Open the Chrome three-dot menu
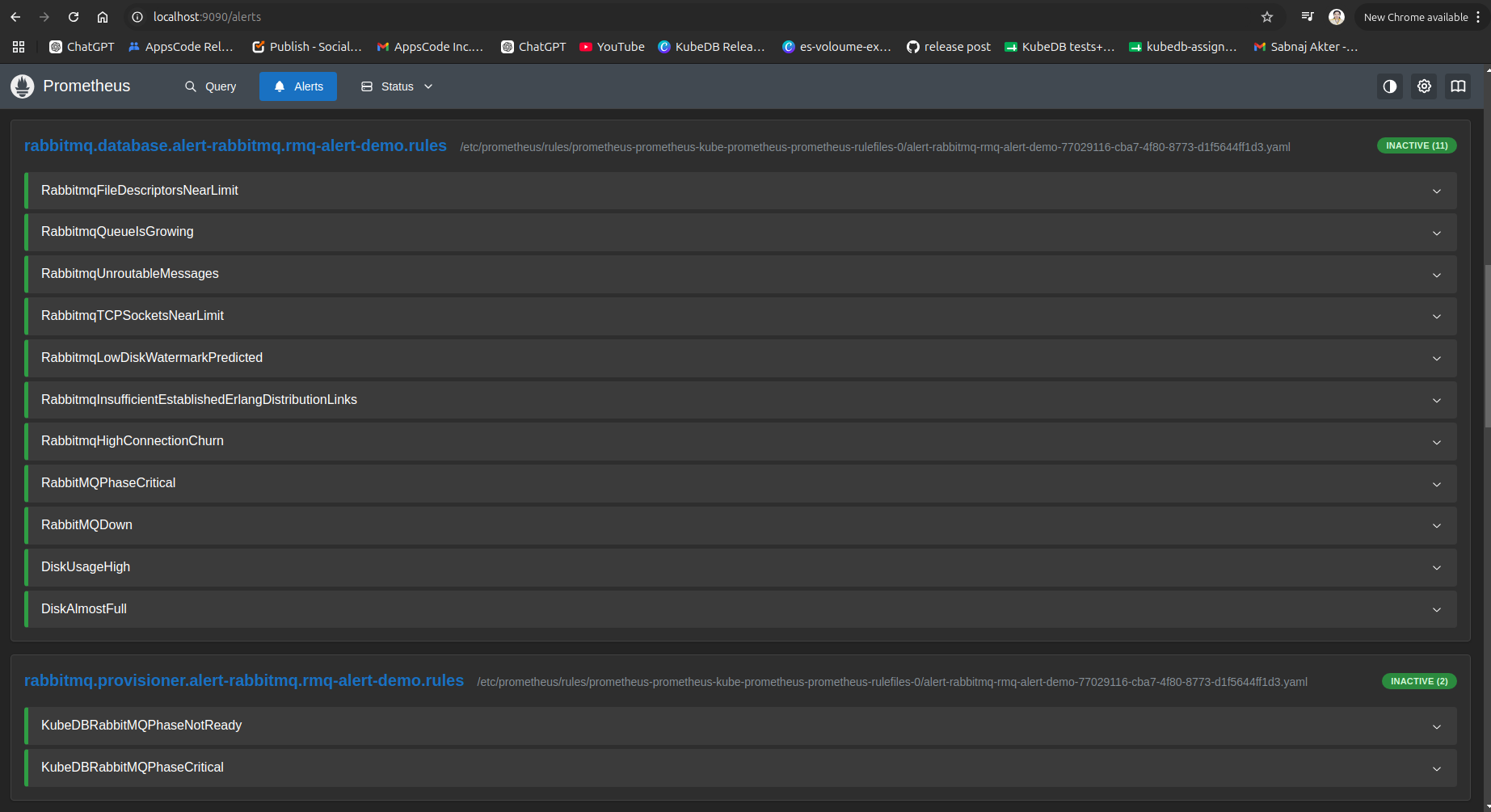This screenshot has height=812, width=1491. [x=1478, y=17]
